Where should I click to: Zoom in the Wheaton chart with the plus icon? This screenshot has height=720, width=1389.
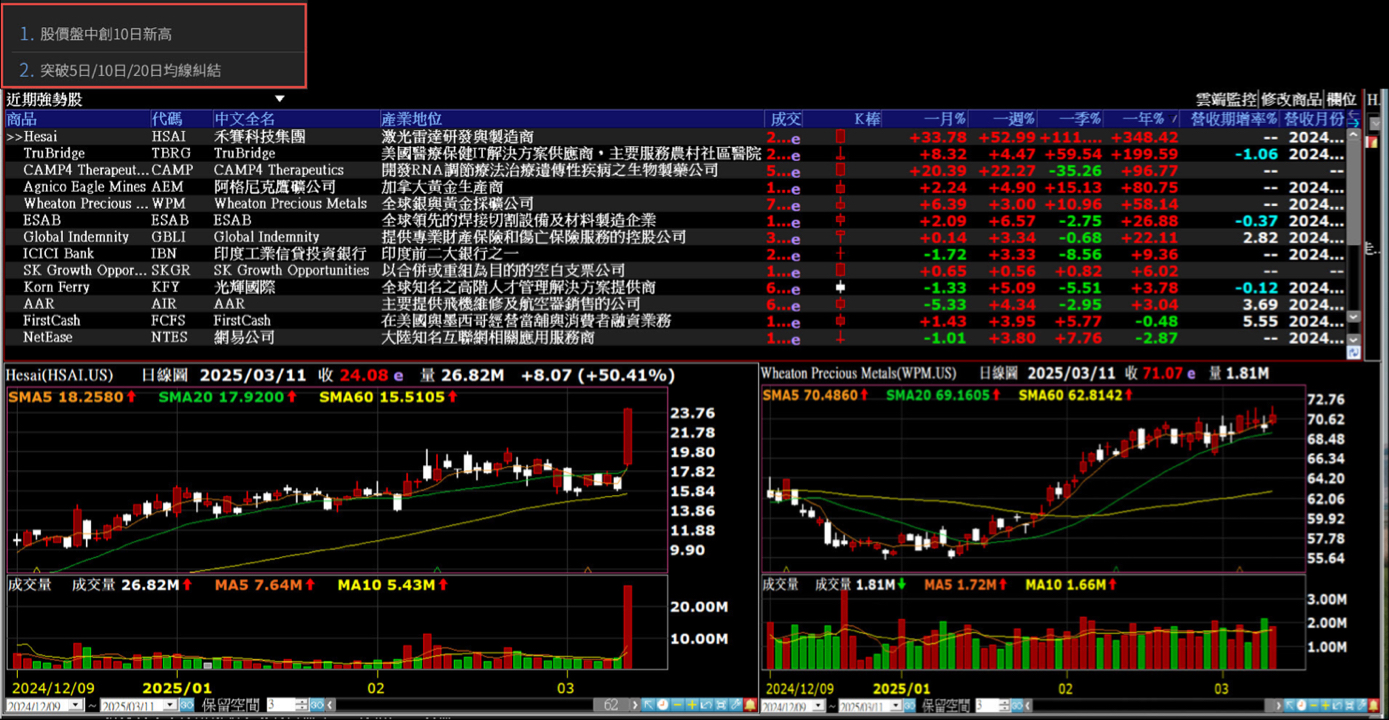point(1325,705)
